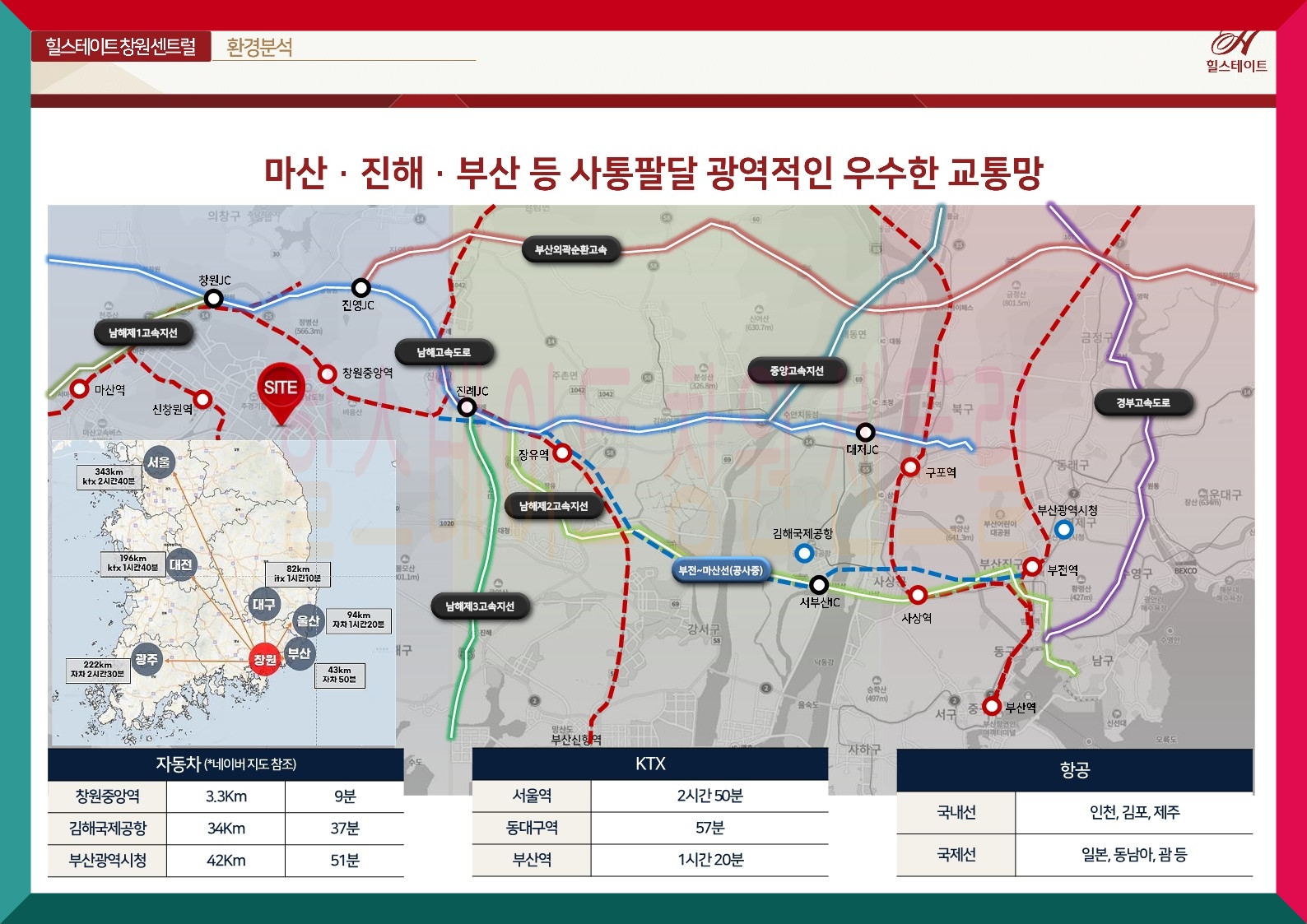Click the 마산역 station marker
This screenshot has width=1307, height=924.
[80, 388]
